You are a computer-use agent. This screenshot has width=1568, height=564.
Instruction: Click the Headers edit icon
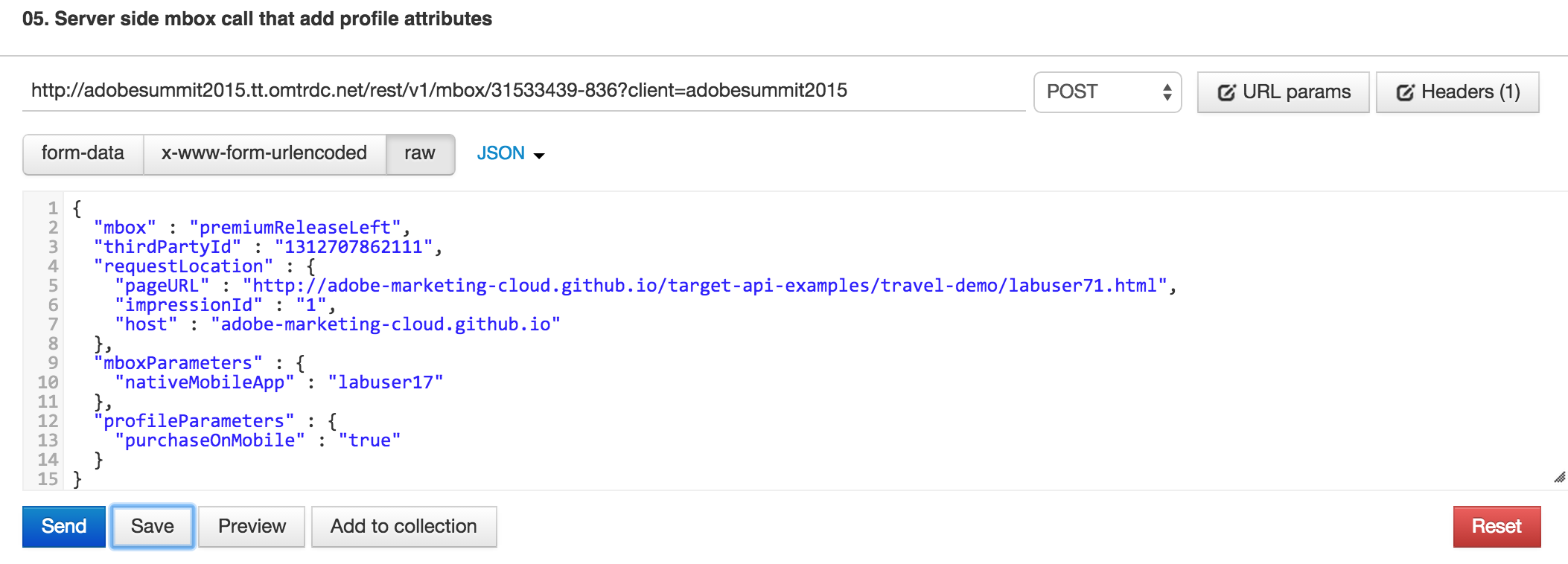(x=1405, y=92)
